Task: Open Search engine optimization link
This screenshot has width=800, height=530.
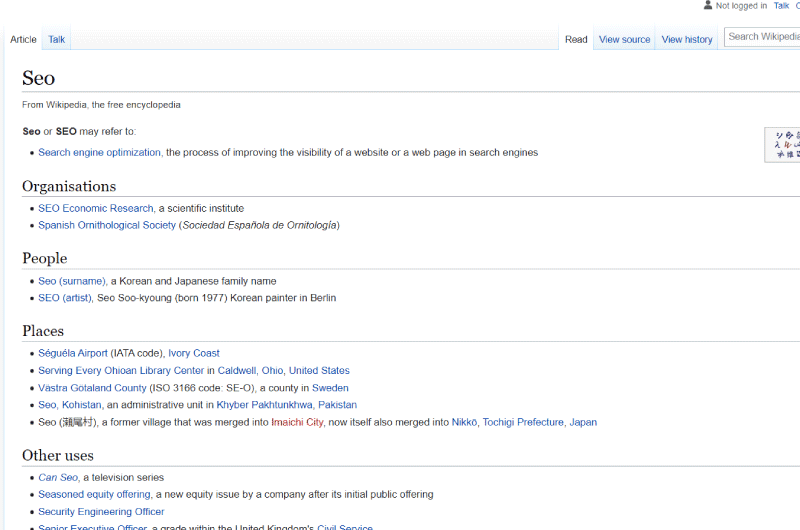Action: click(x=99, y=153)
